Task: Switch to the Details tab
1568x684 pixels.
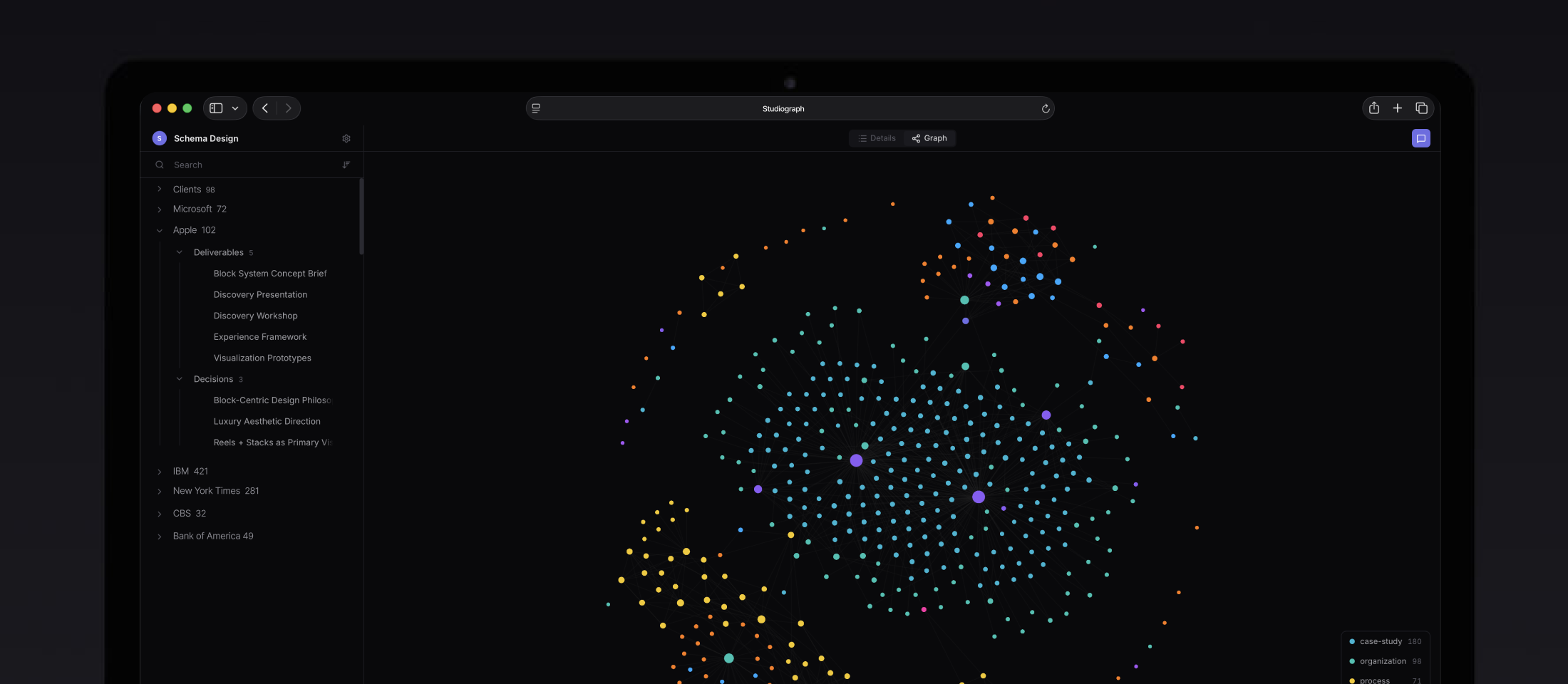Action: (x=876, y=138)
